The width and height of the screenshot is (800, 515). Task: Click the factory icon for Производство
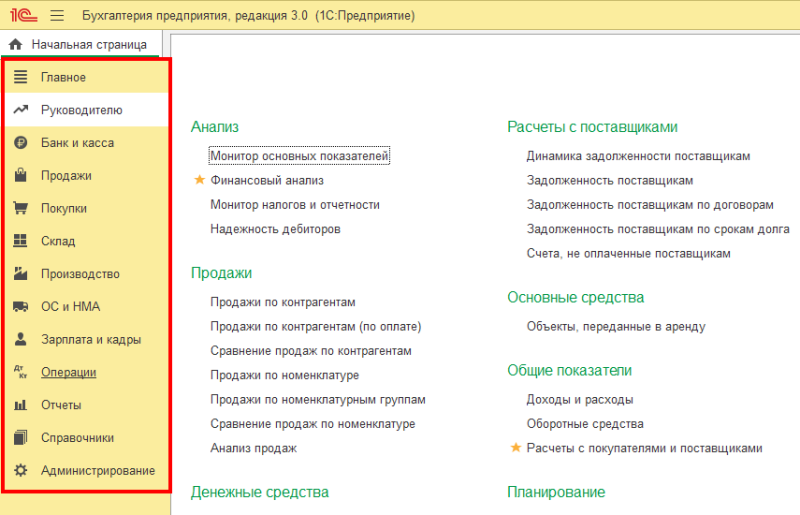click(x=20, y=274)
